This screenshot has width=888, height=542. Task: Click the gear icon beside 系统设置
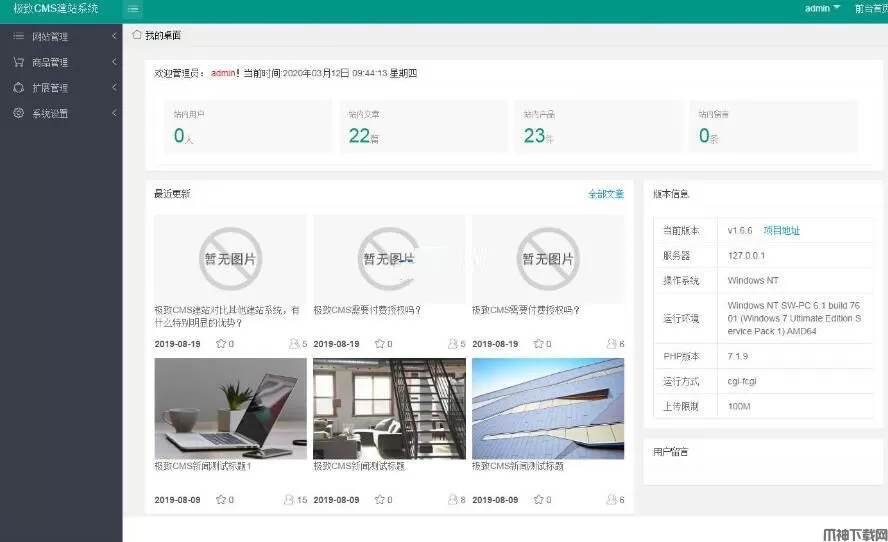coord(18,114)
